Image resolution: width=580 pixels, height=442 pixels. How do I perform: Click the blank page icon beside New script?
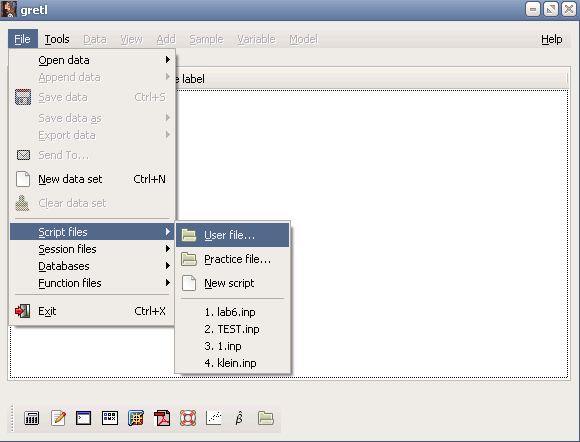pyautogui.click(x=189, y=283)
